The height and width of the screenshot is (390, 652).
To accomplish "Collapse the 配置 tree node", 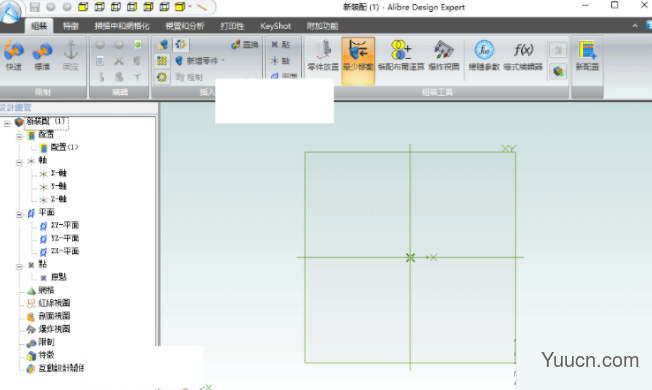I will click(19, 136).
